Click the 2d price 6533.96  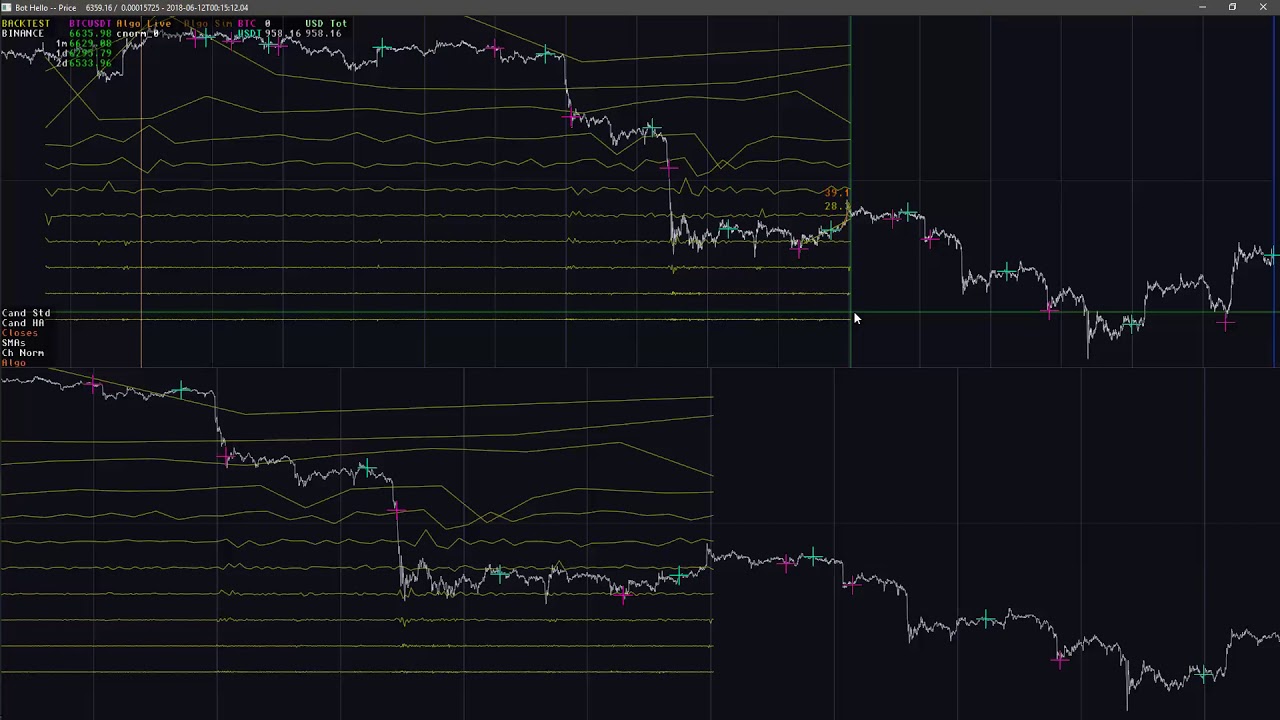[90, 63]
